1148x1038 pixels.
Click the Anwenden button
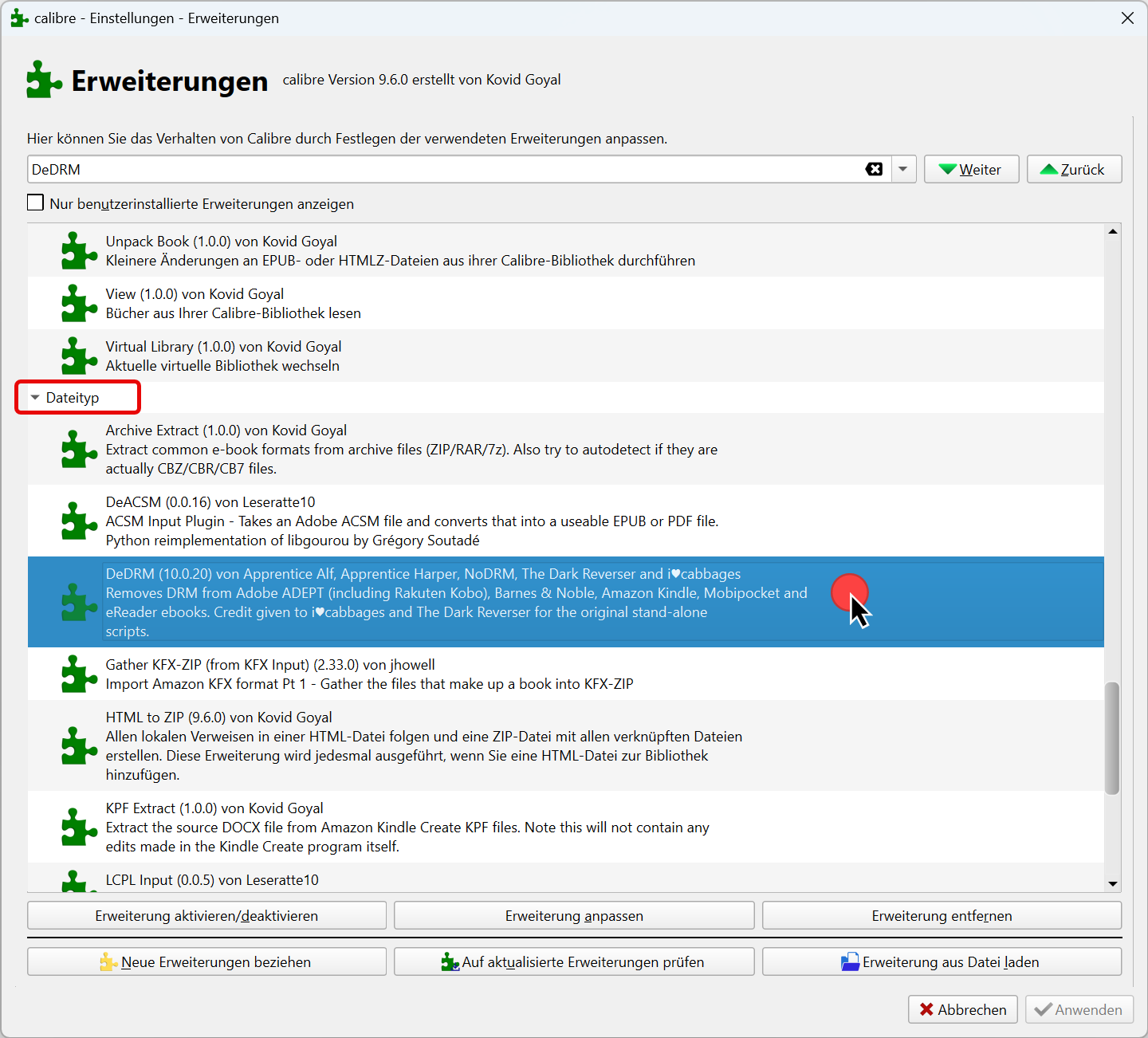(1079, 1009)
